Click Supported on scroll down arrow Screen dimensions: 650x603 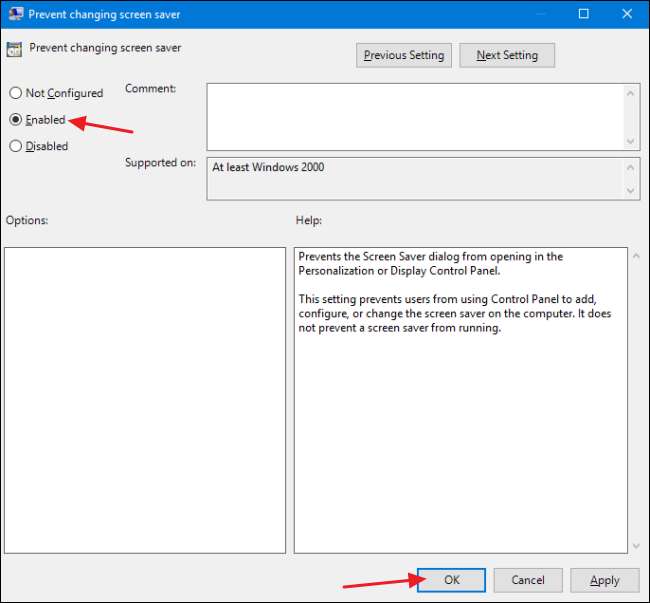[x=631, y=191]
